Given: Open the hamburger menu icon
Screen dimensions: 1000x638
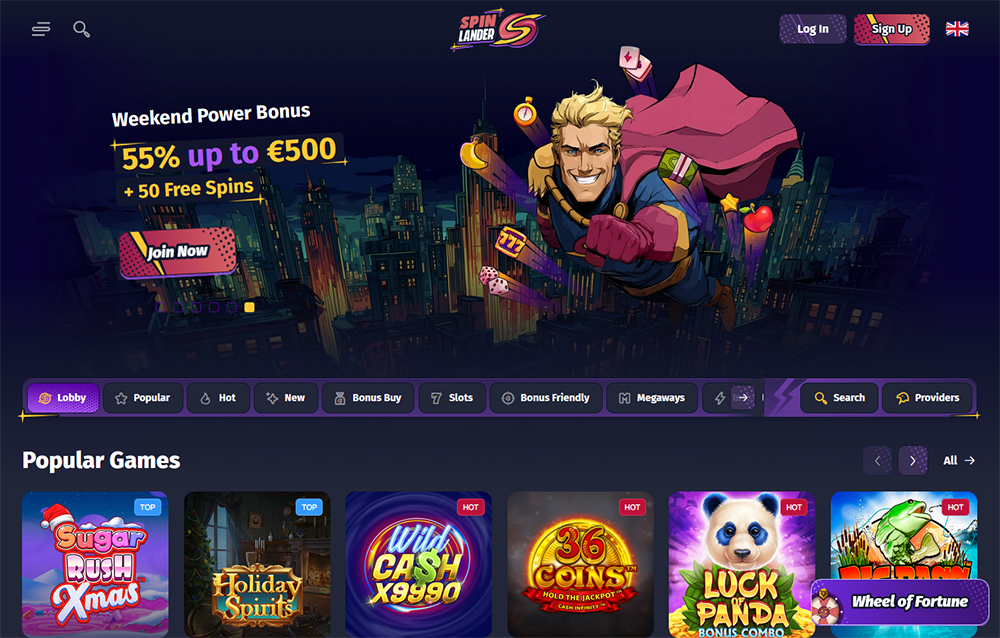Looking at the screenshot, I should click(41, 29).
